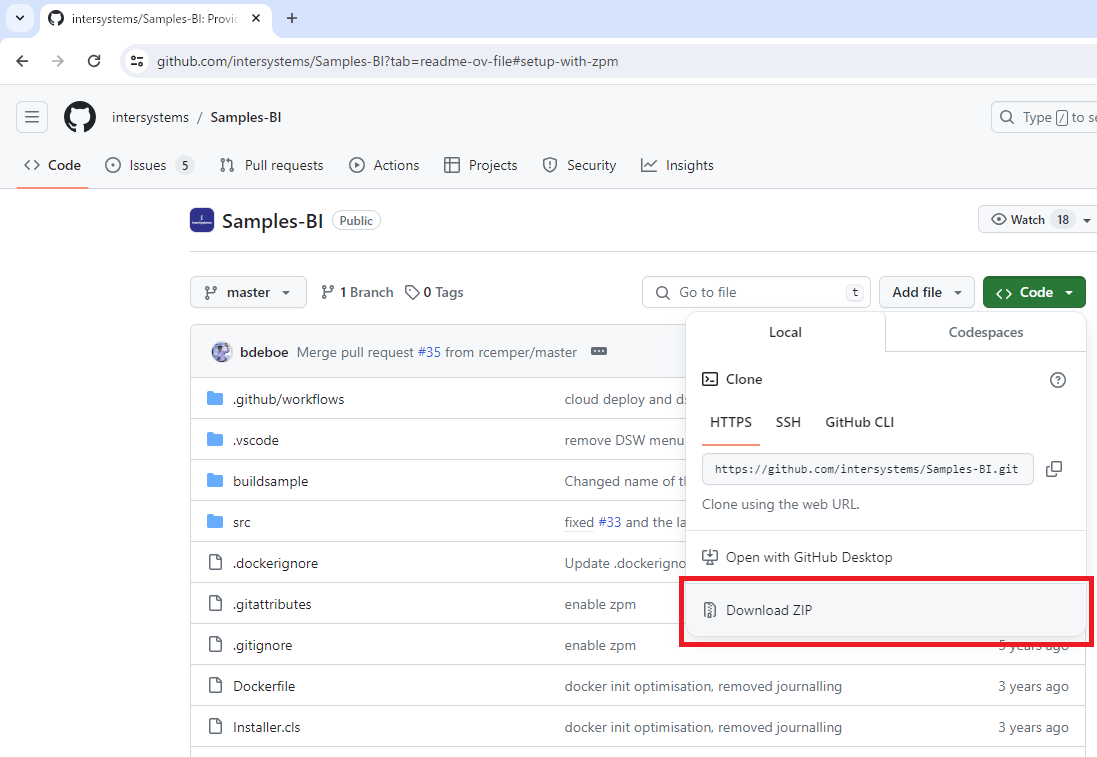The height and width of the screenshot is (757, 1097).
Task: Open the Watch options dropdown arrow
Action: click(1086, 220)
